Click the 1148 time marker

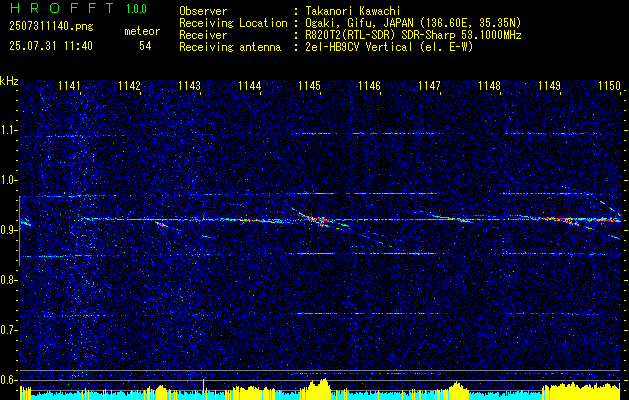[x=490, y=86]
